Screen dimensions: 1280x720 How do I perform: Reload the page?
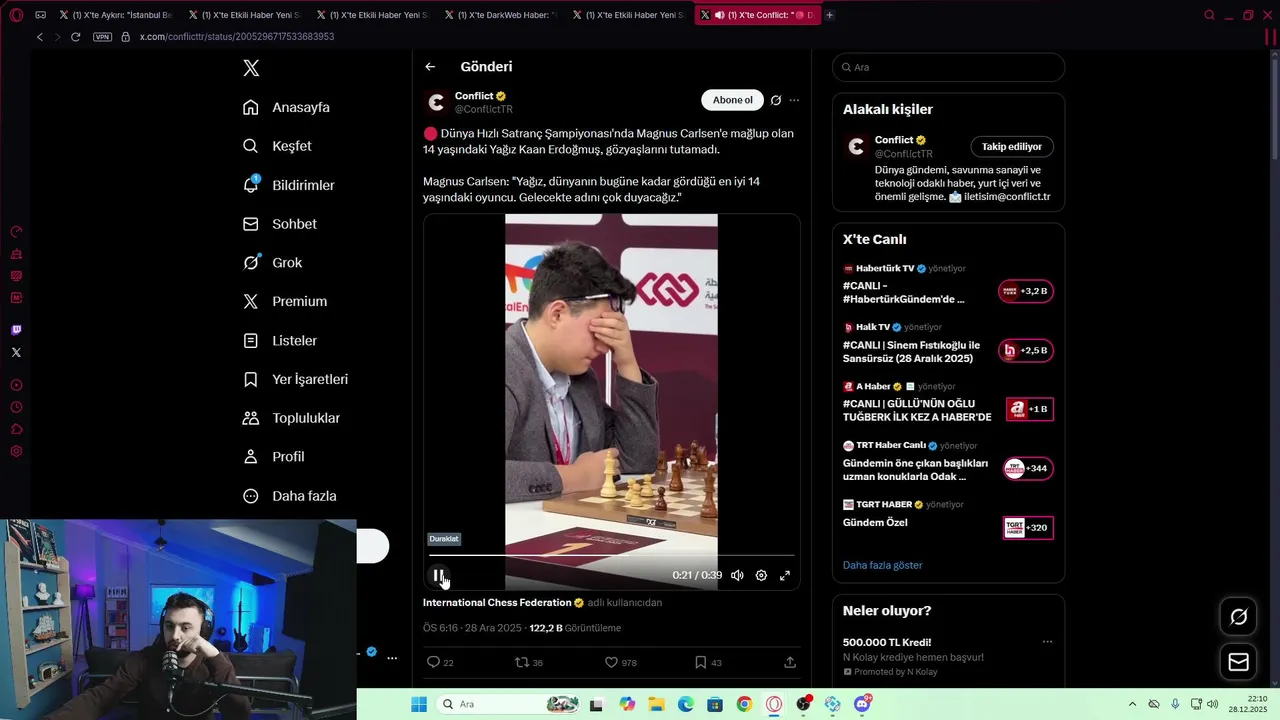coord(75,37)
